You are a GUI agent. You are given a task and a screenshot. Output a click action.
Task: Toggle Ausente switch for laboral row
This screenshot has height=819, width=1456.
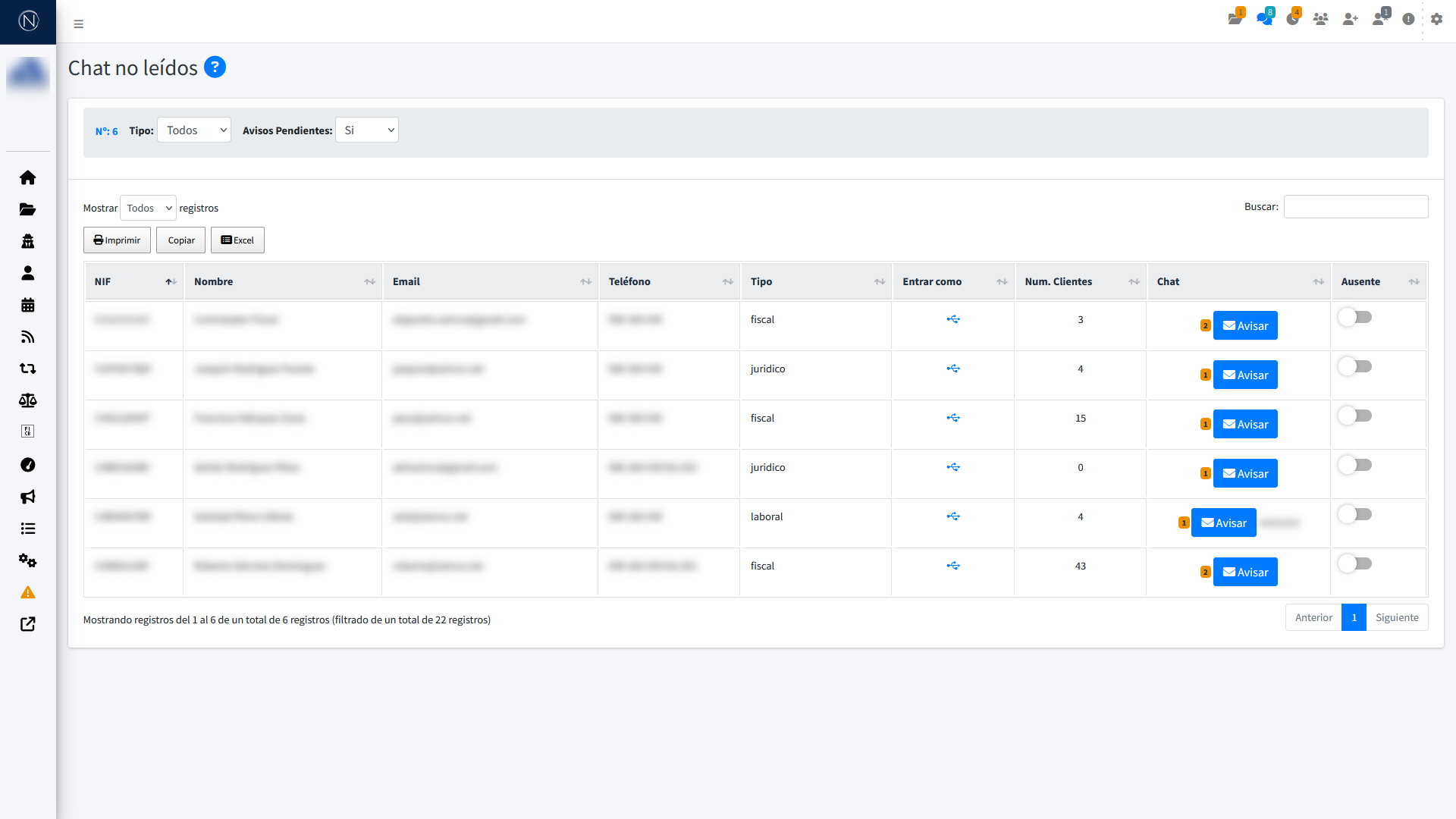click(1354, 514)
